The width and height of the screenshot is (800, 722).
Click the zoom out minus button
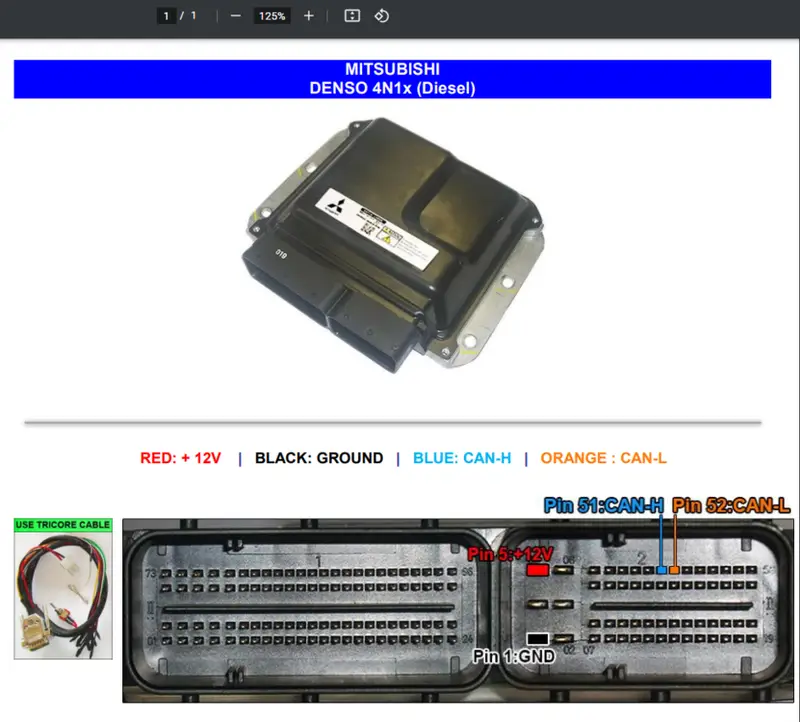pyautogui.click(x=235, y=16)
